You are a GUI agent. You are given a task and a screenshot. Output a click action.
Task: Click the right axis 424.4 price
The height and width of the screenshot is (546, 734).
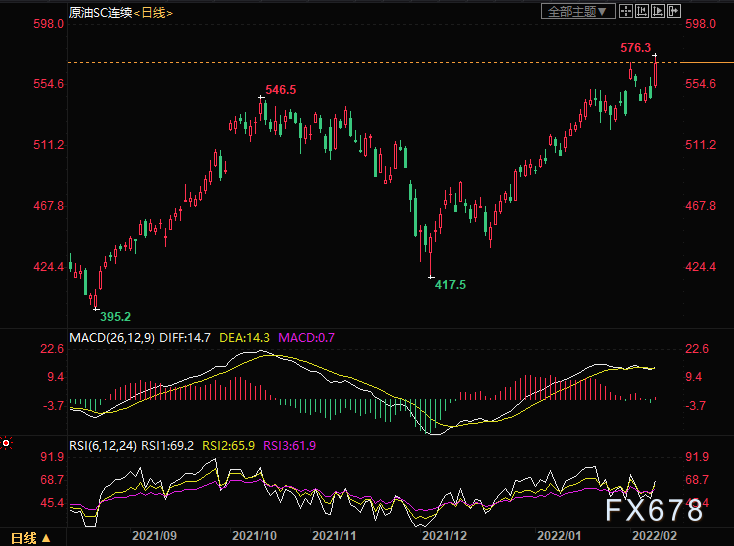coord(700,267)
